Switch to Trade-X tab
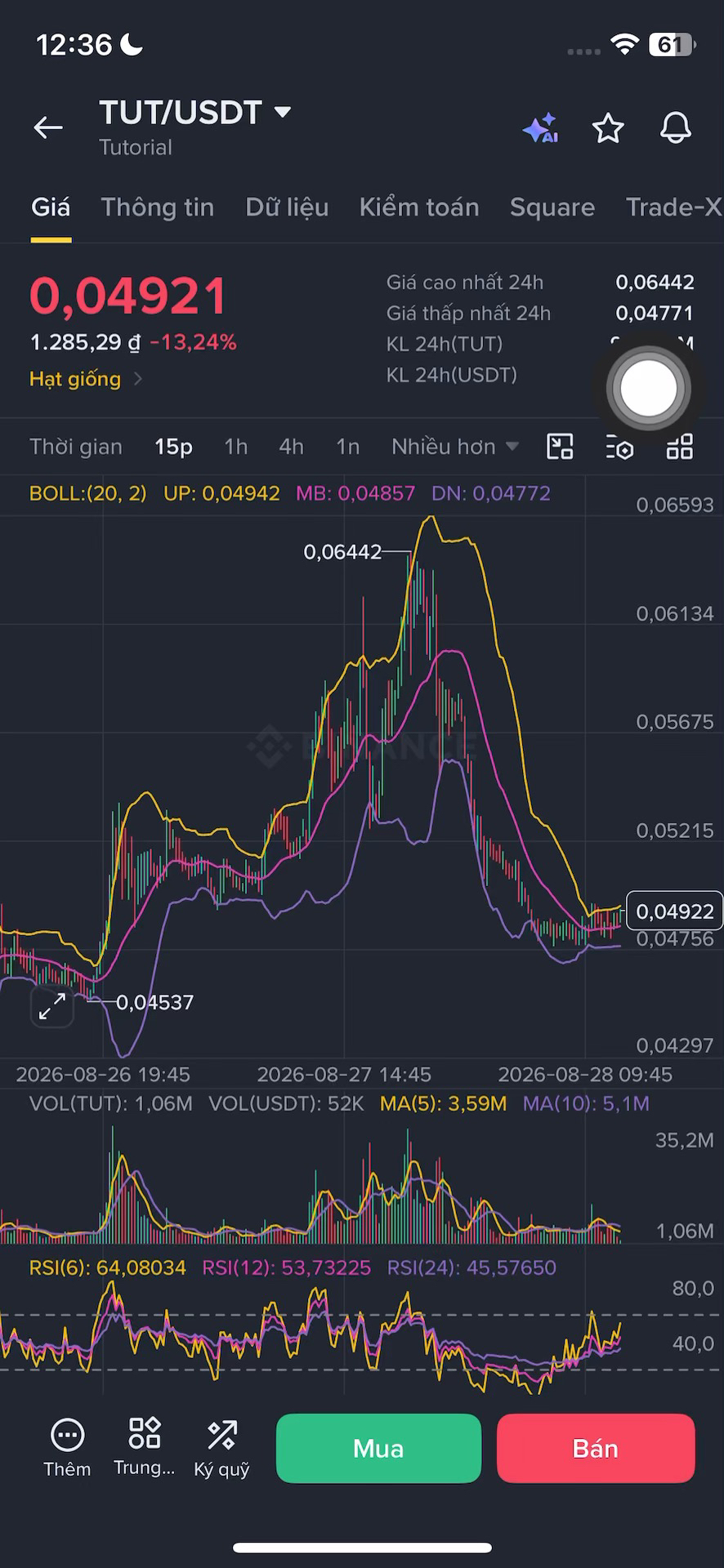The height and width of the screenshot is (1568, 724). click(x=674, y=207)
